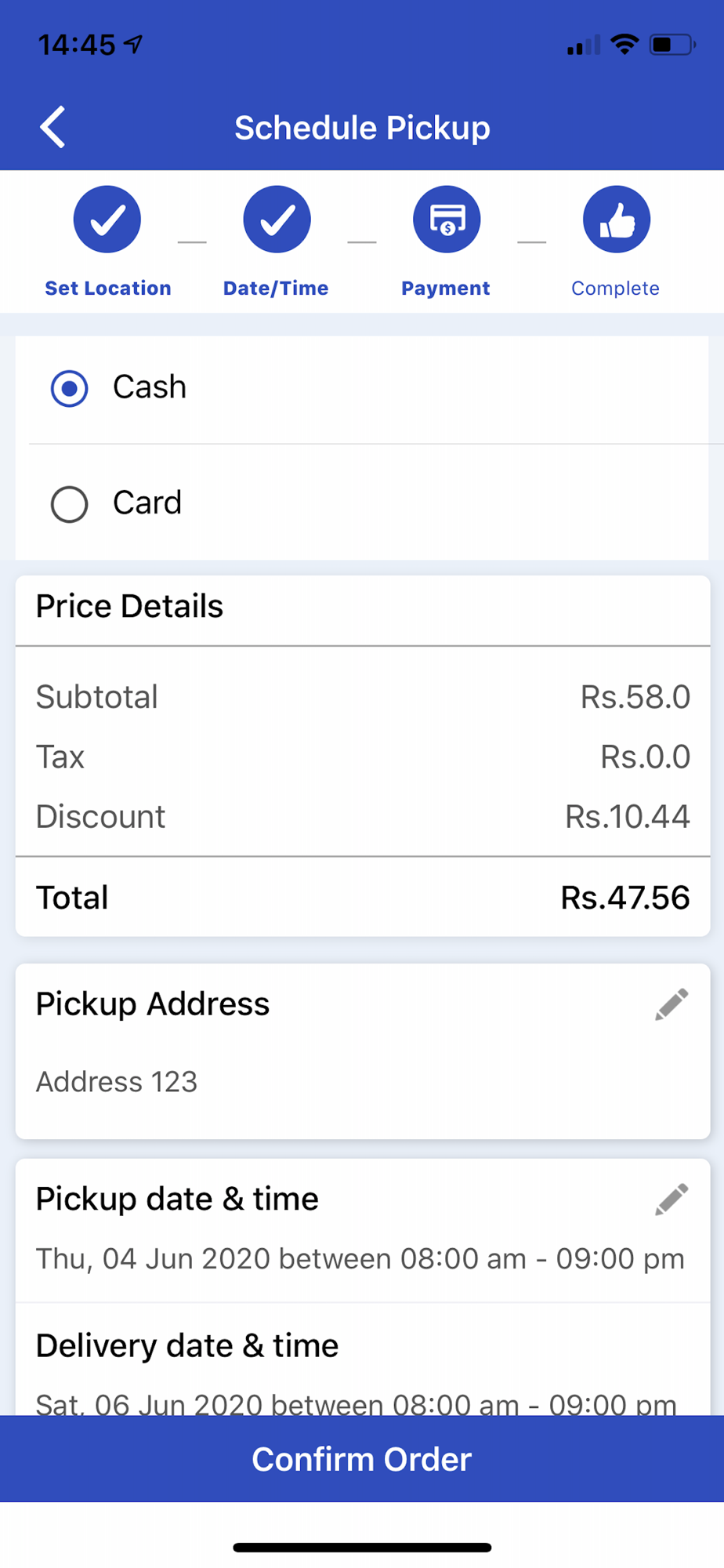Open the Date/Time step label

276,289
